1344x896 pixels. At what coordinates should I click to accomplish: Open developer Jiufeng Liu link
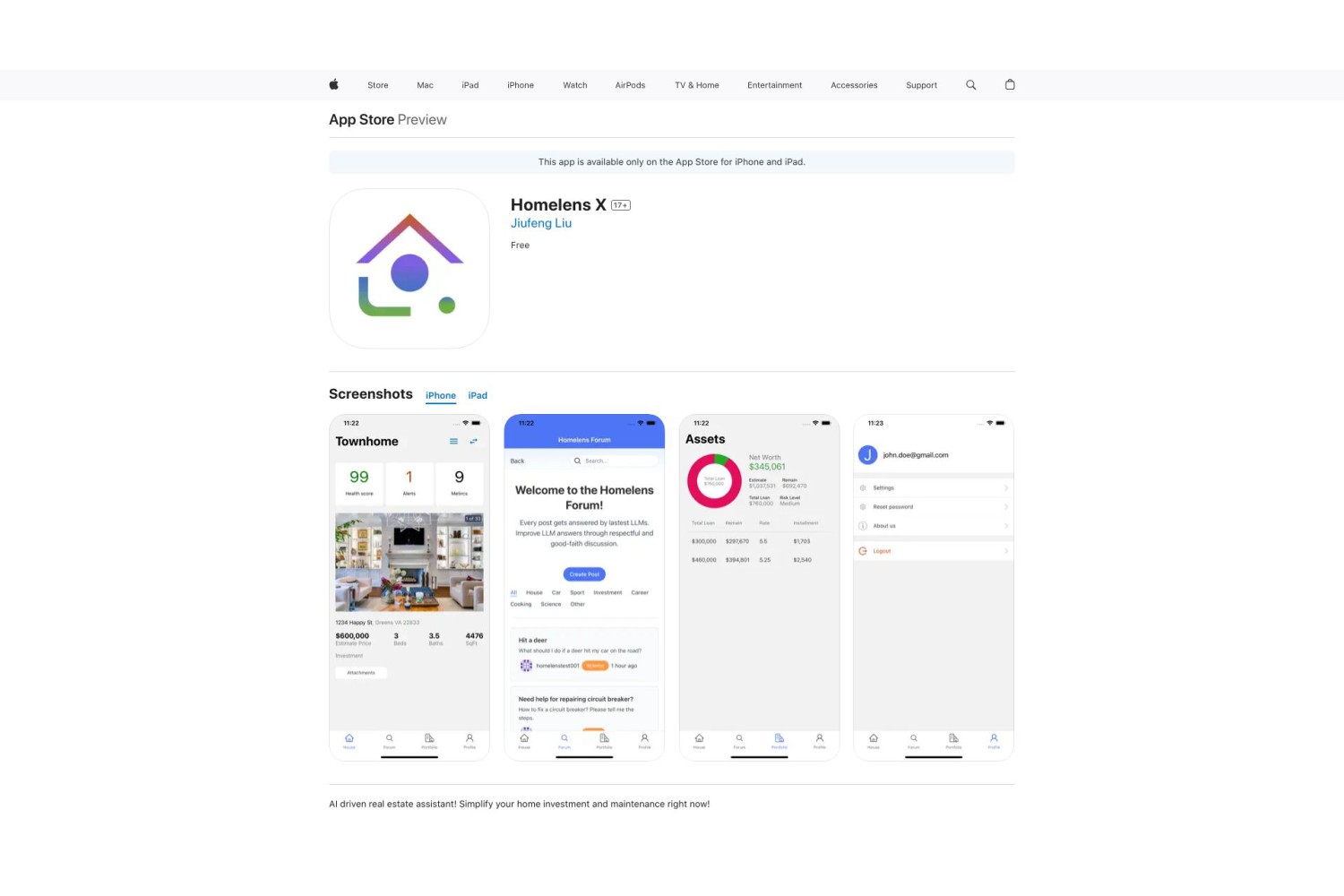(541, 223)
